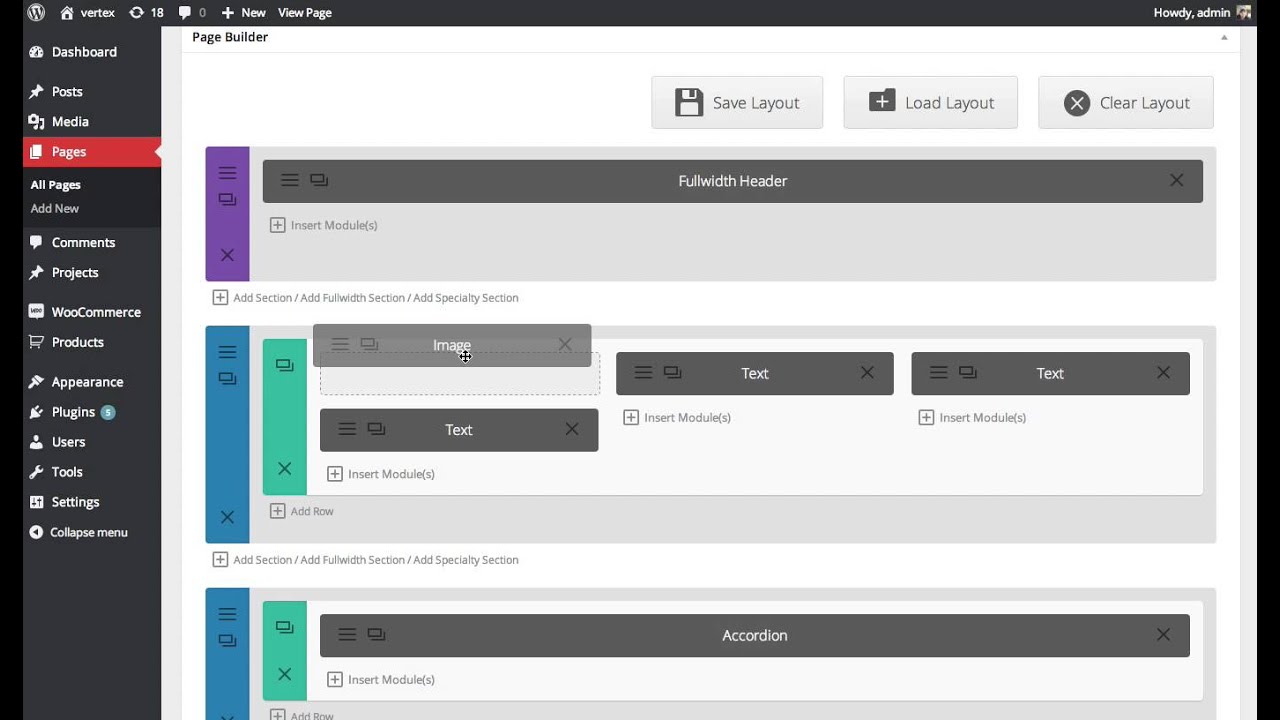Open the Plugins menu
The image size is (1280, 720).
(73, 412)
